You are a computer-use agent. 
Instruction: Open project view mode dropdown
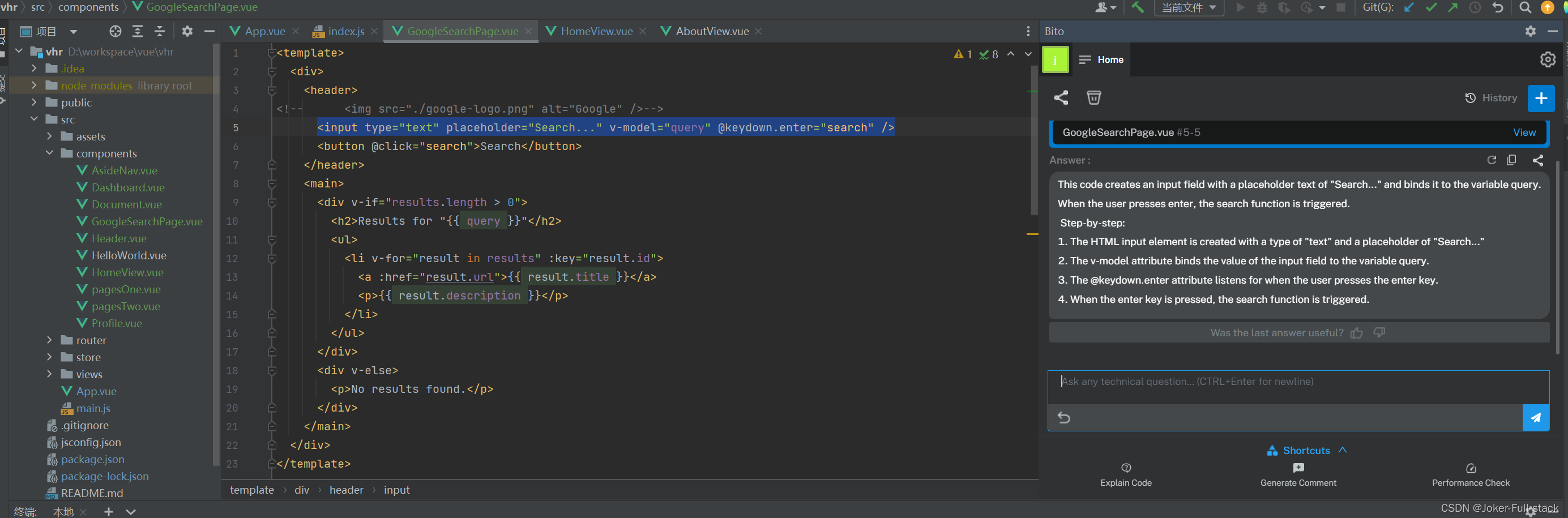point(73,32)
